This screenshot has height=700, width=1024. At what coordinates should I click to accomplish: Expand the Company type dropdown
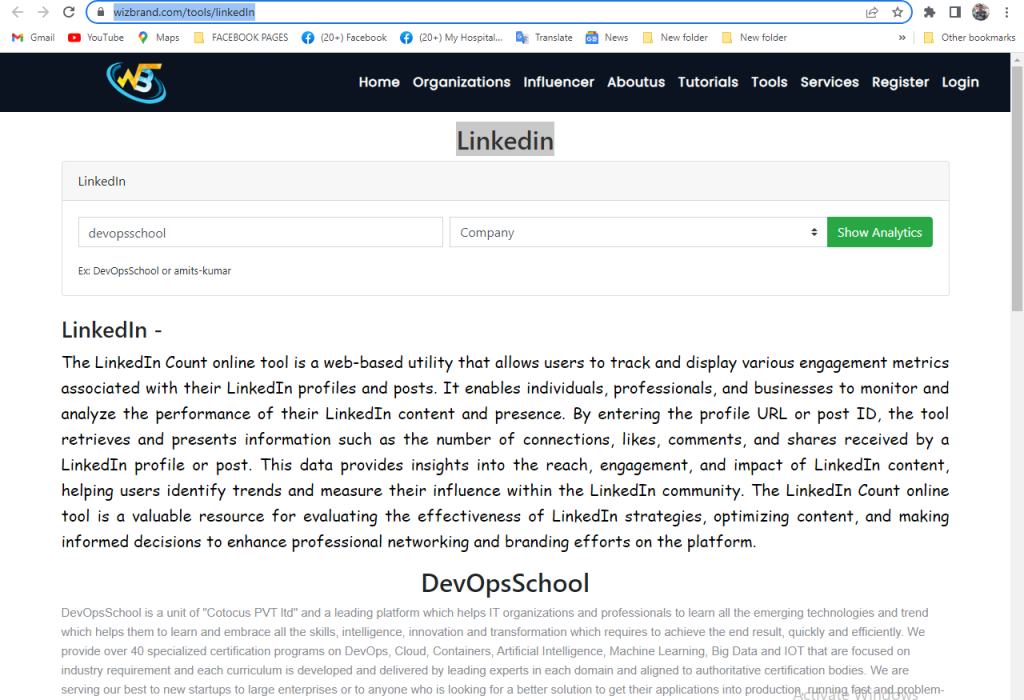(x=638, y=232)
